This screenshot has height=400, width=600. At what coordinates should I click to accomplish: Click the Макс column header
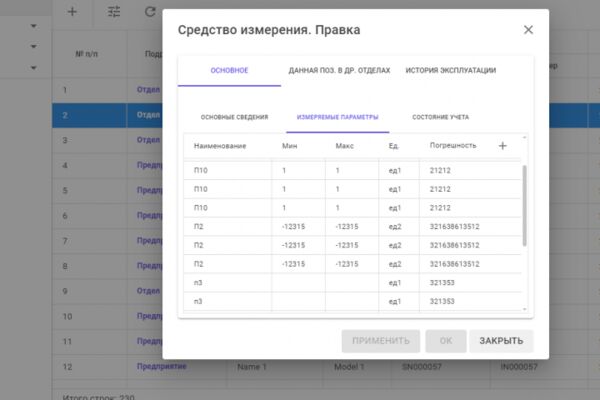(344, 146)
